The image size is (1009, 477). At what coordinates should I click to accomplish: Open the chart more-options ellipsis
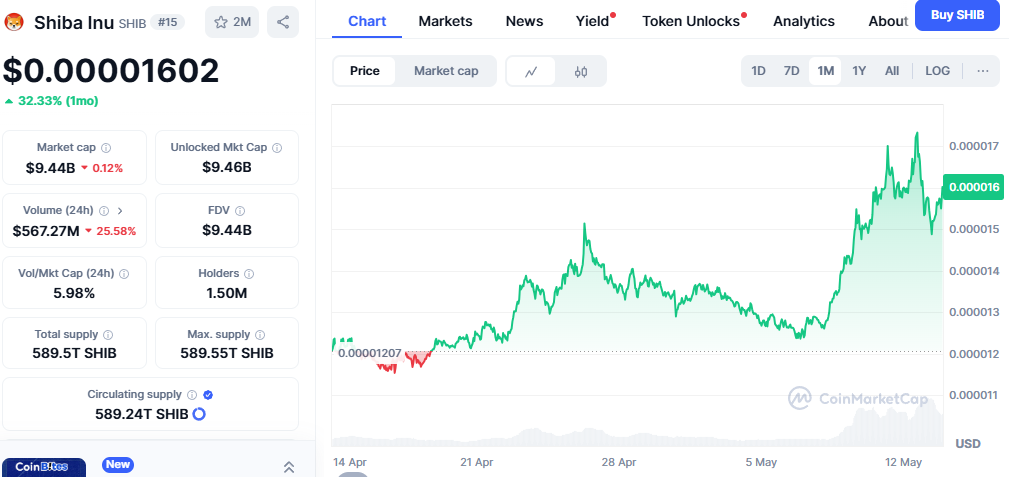pos(983,71)
